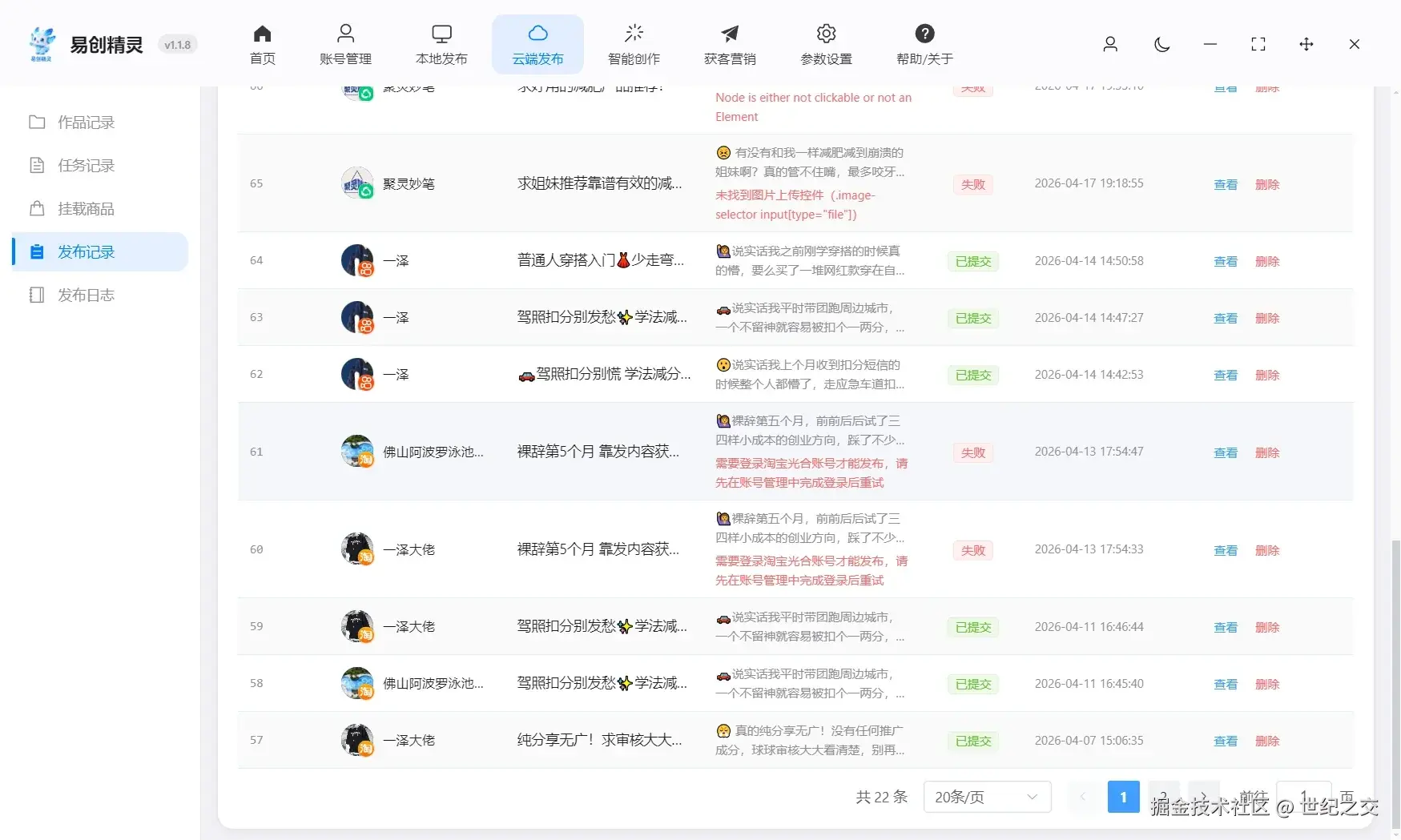Click 删除 for record 65
Screen dimensions: 1401x840
point(1267,184)
